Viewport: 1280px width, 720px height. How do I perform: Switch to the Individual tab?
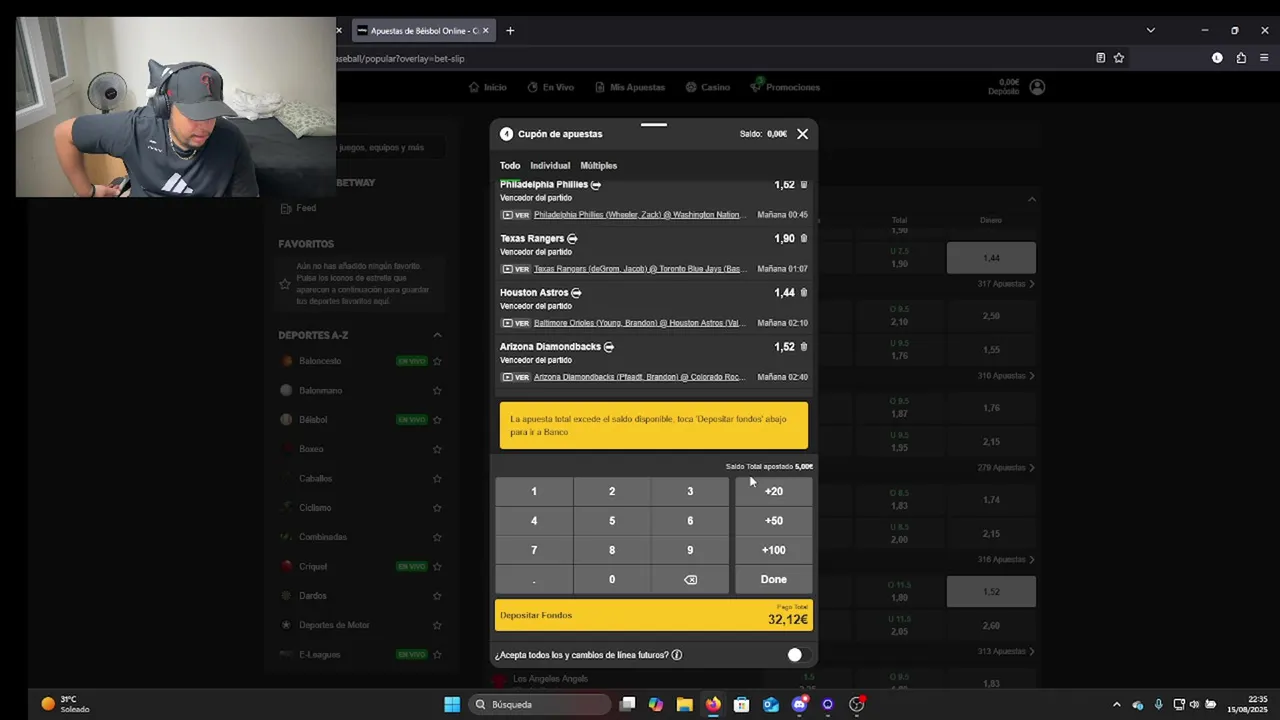click(550, 166)
